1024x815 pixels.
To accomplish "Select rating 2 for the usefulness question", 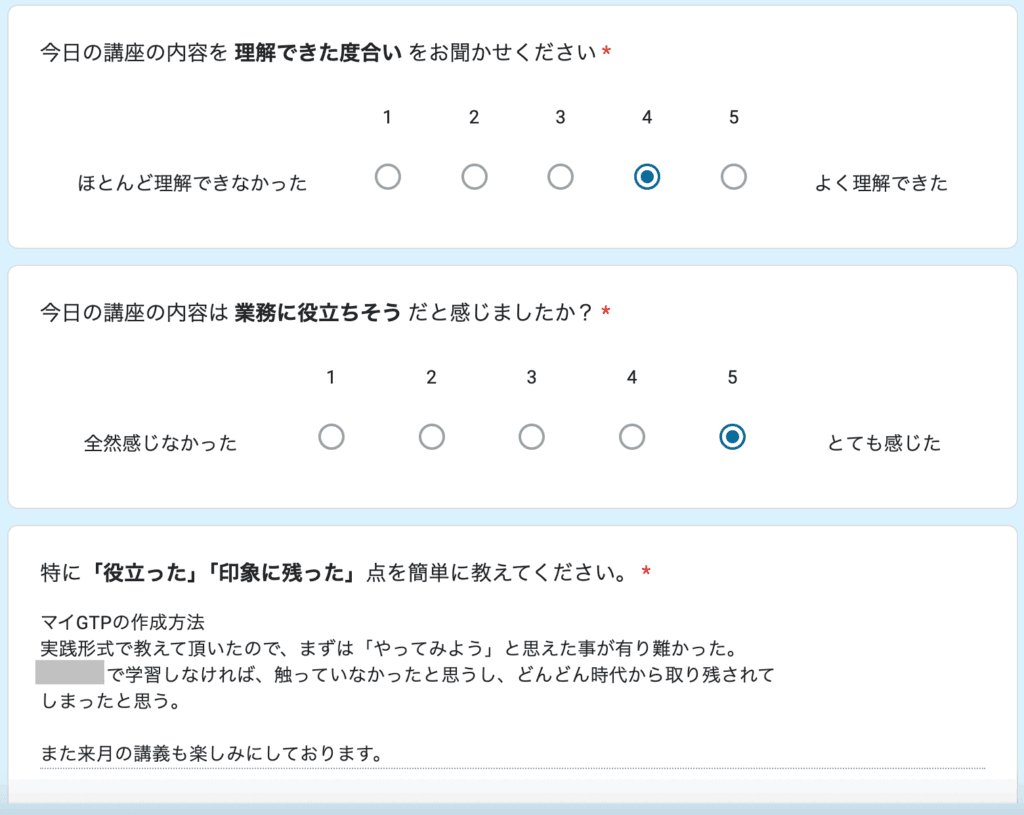I will click(431, 437).
